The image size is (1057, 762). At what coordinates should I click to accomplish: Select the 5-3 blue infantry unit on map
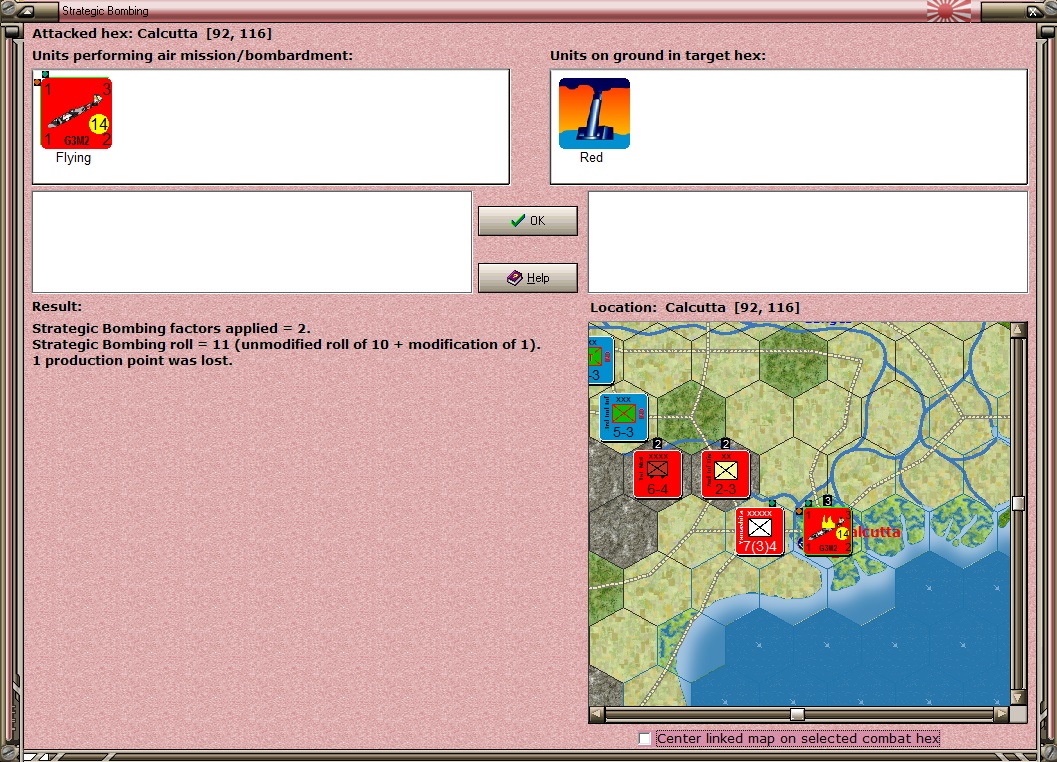624,417
